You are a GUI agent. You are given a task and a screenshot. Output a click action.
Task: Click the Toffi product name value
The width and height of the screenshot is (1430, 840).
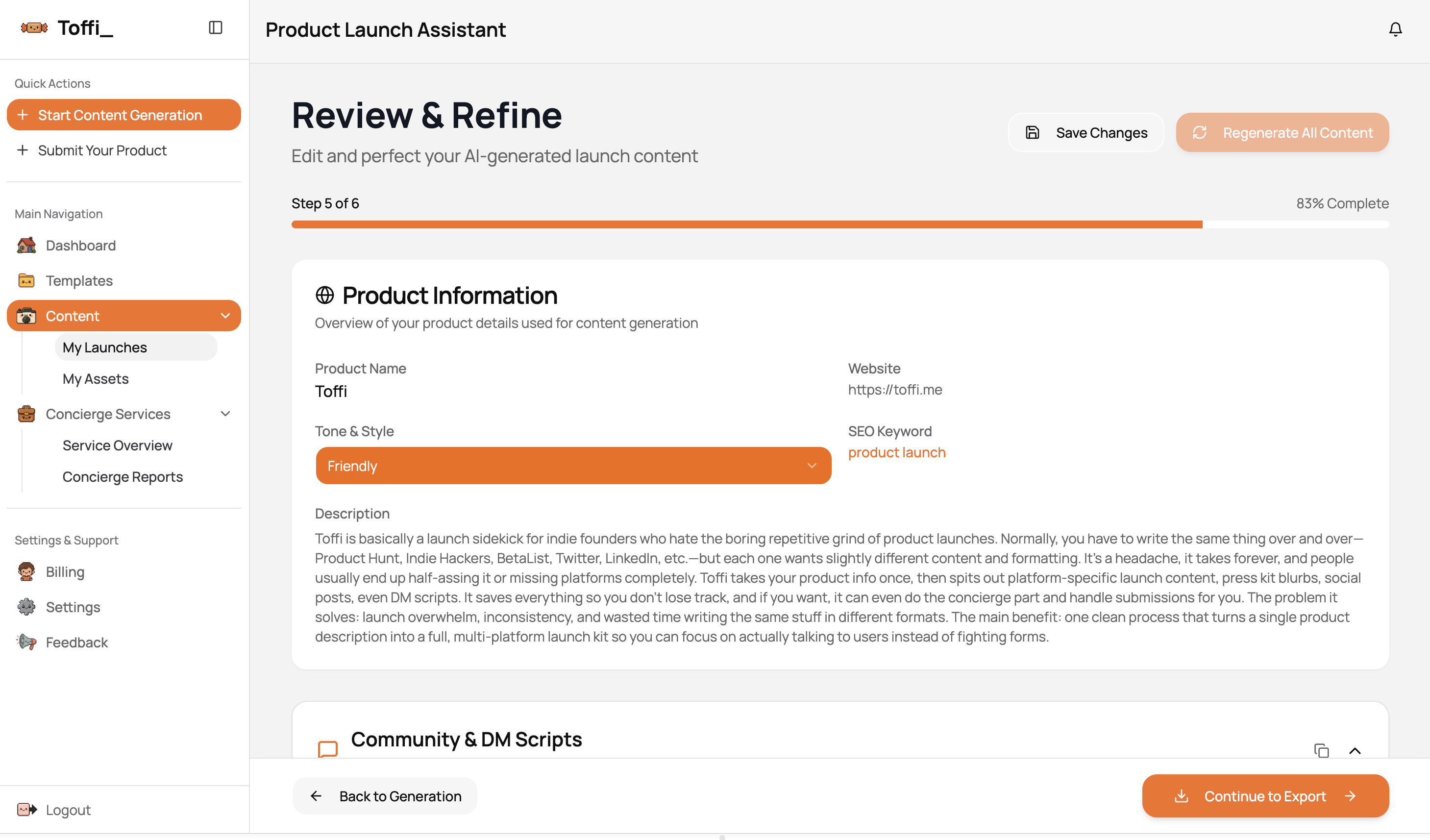pos(331,391)
